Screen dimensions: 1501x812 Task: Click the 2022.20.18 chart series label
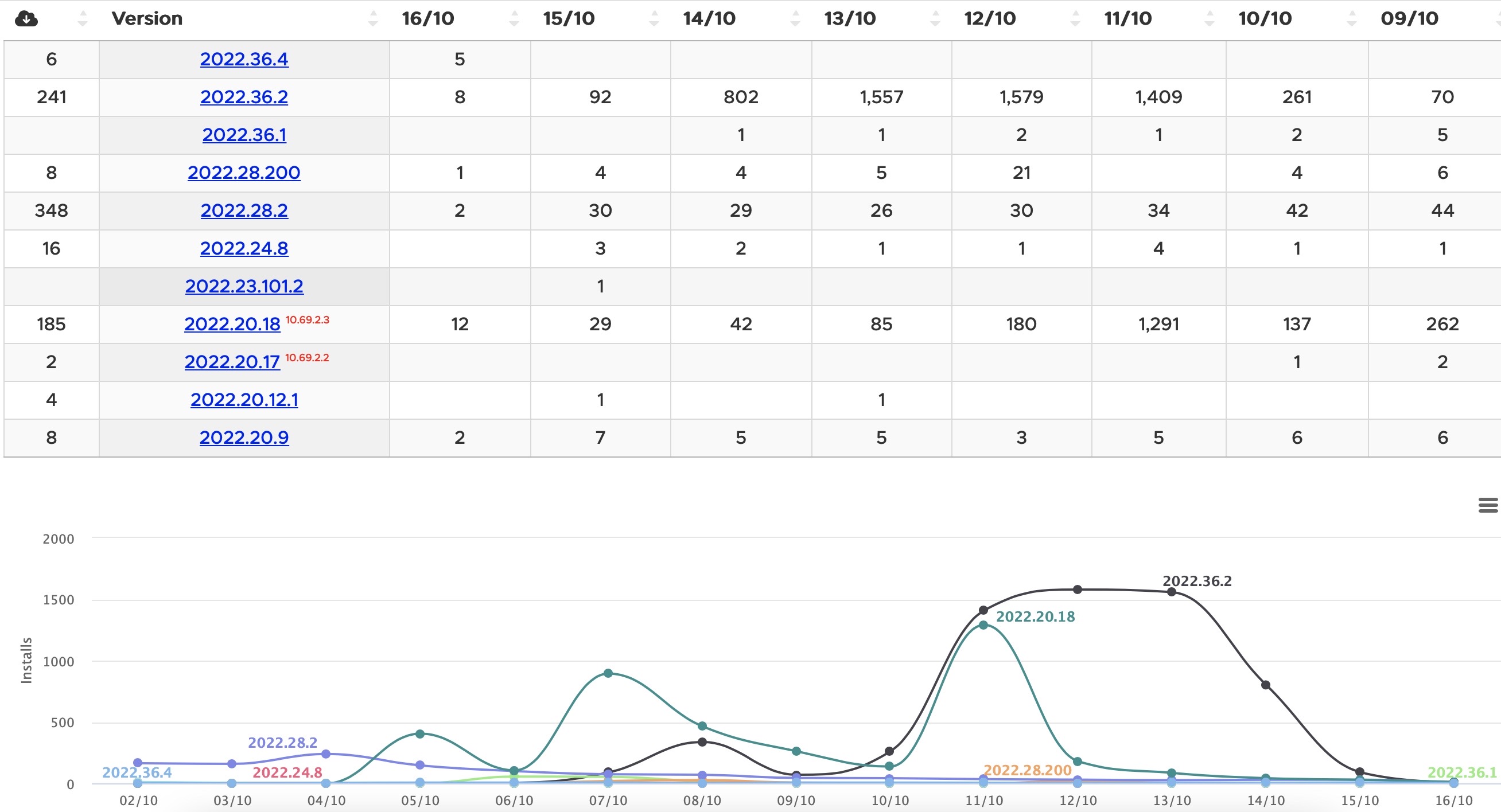1035,616
